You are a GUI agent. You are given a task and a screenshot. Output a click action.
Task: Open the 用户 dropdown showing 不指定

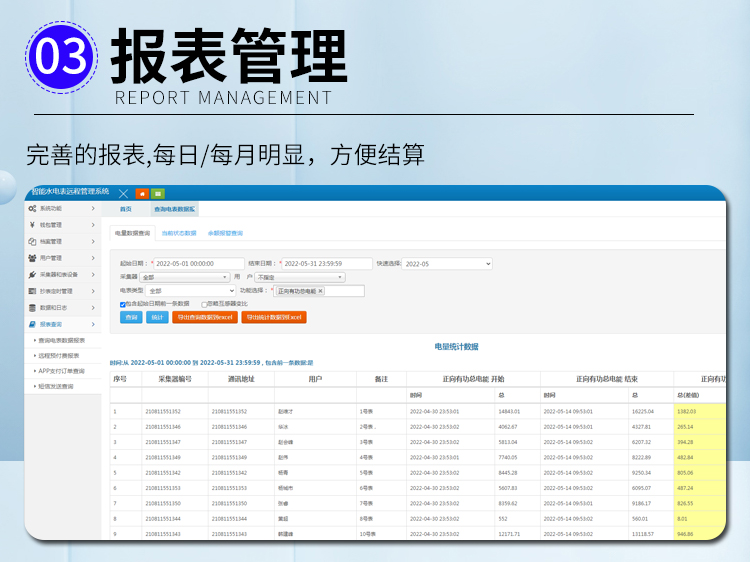(x=300, y=277)
